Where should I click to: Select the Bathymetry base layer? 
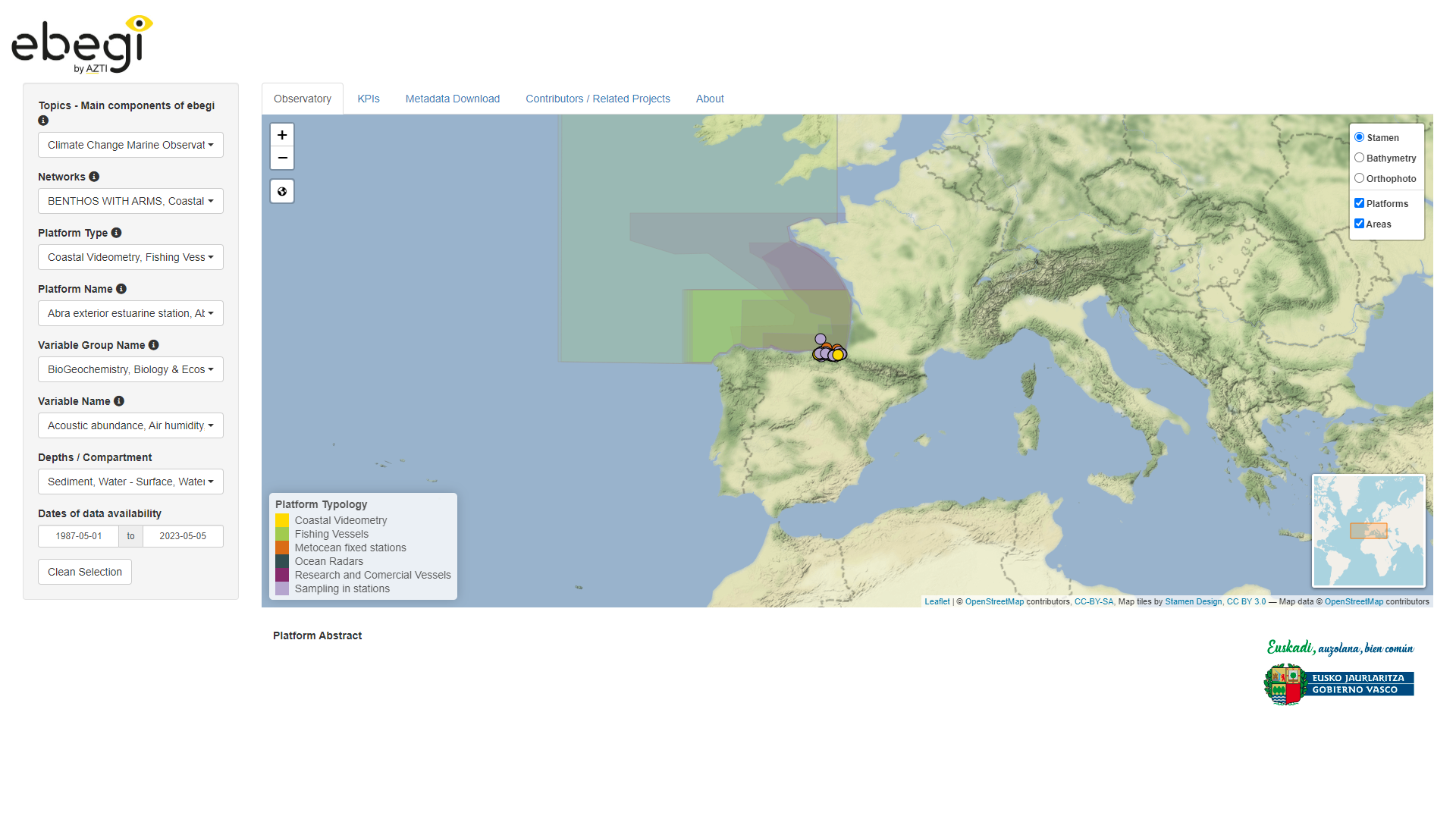[x=1359, y=158]
